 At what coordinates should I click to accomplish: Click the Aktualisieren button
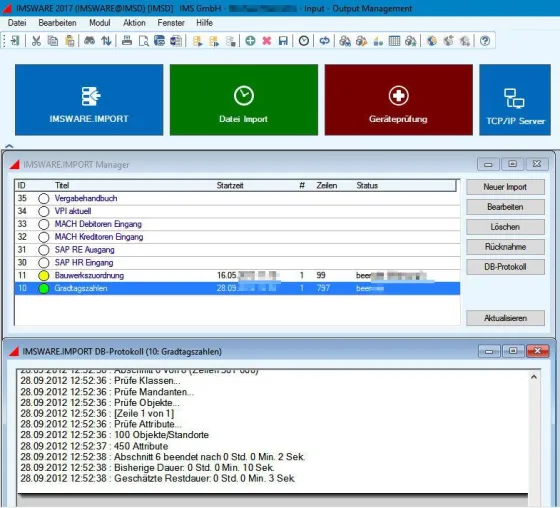[505, 318]
